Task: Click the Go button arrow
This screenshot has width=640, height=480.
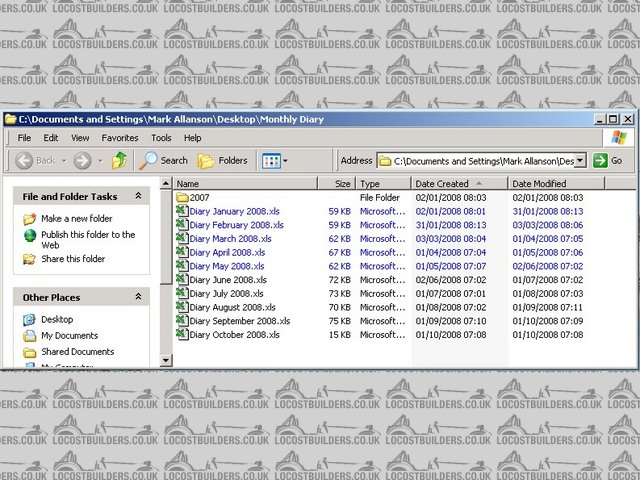Action: point(600,160)
